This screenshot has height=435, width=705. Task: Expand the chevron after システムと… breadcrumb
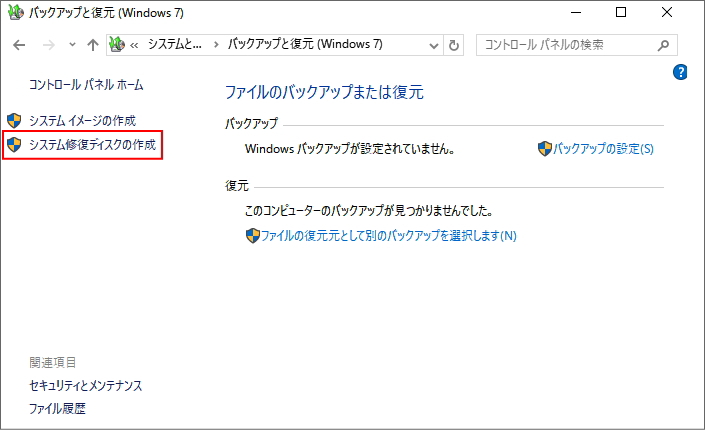click(215, 46)
